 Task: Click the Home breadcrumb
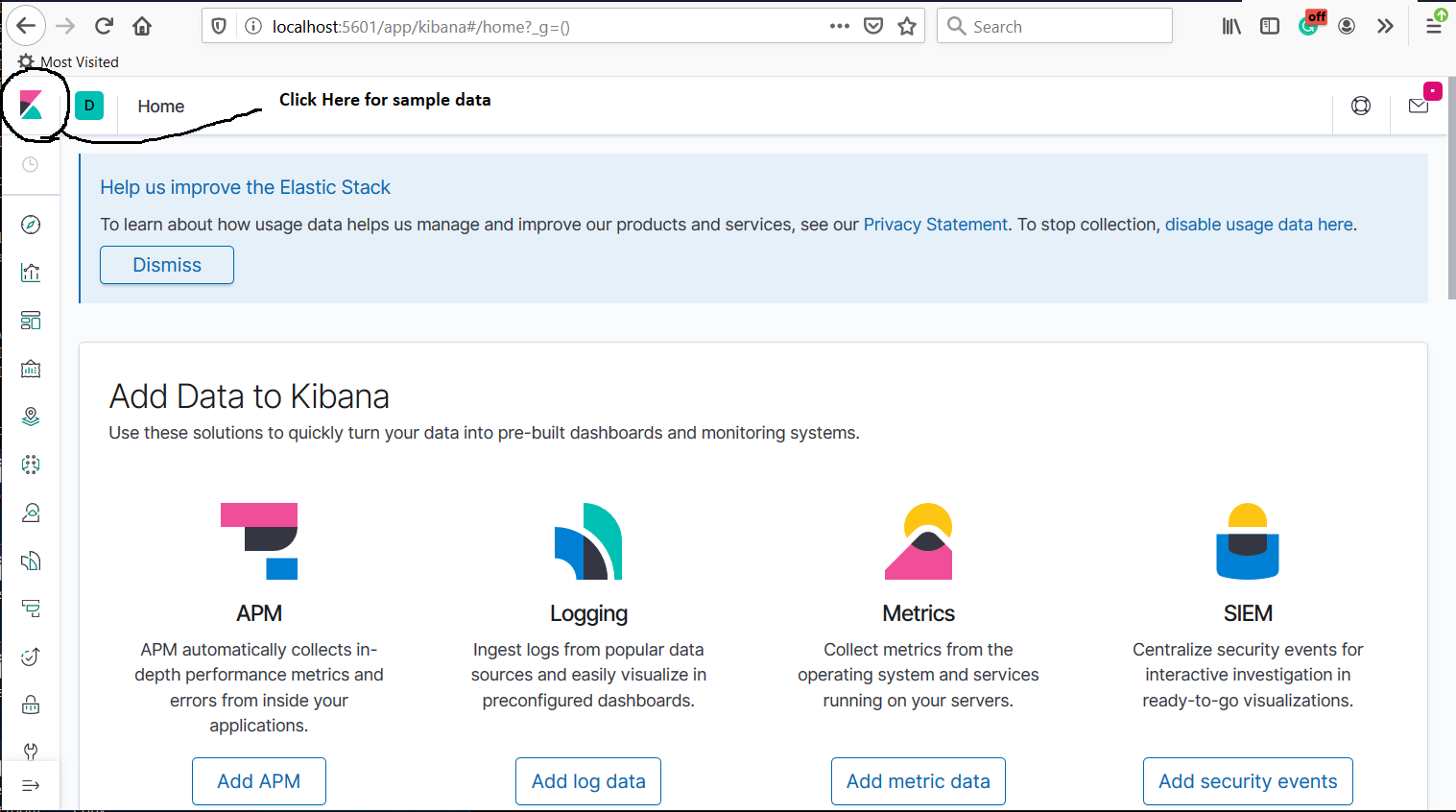[161, 106]
